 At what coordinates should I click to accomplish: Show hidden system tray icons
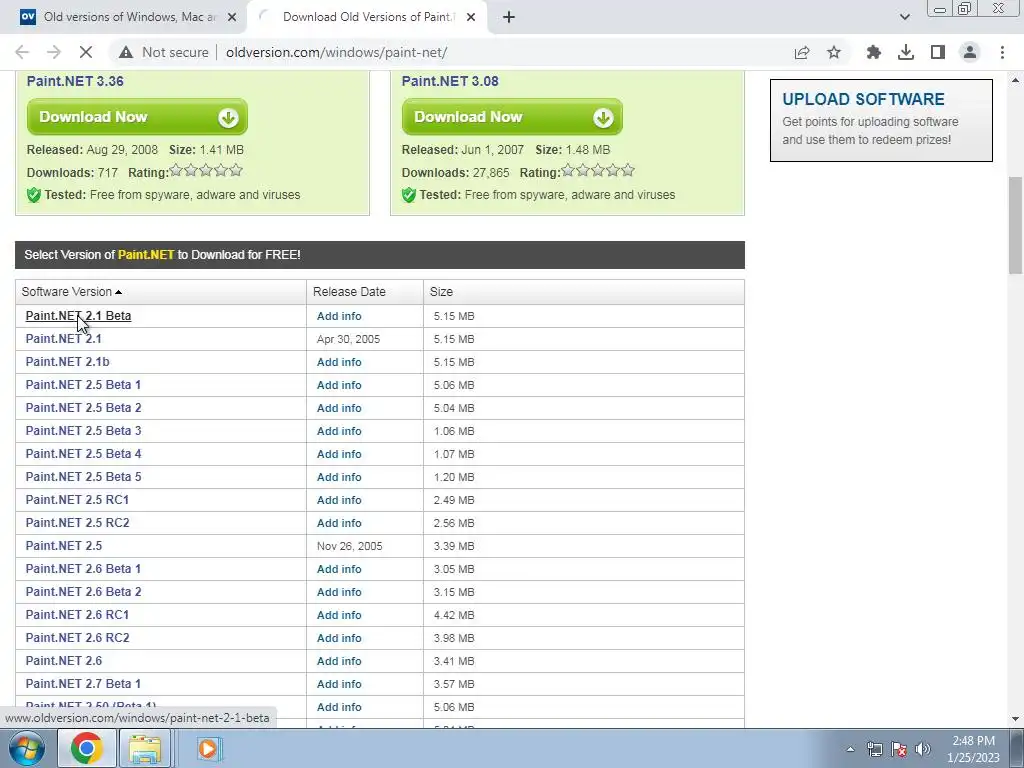[x=850, y=749]
